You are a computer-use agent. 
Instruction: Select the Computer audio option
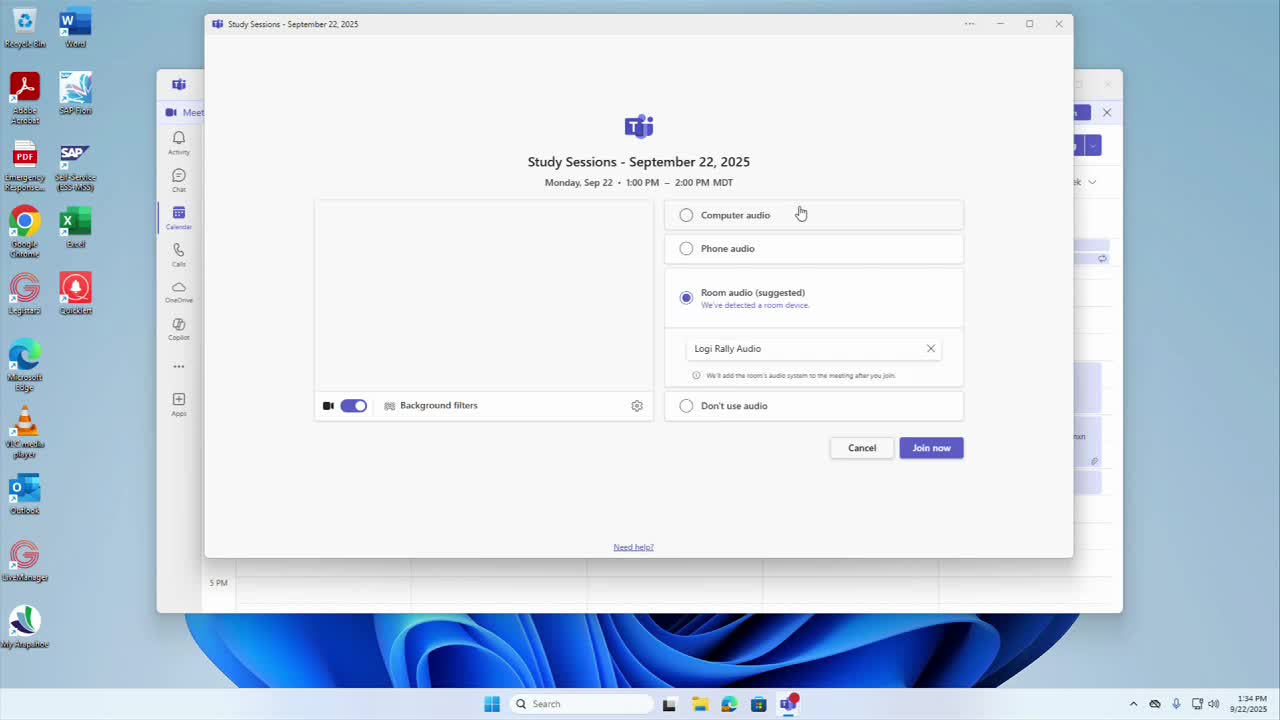point(686,215)
